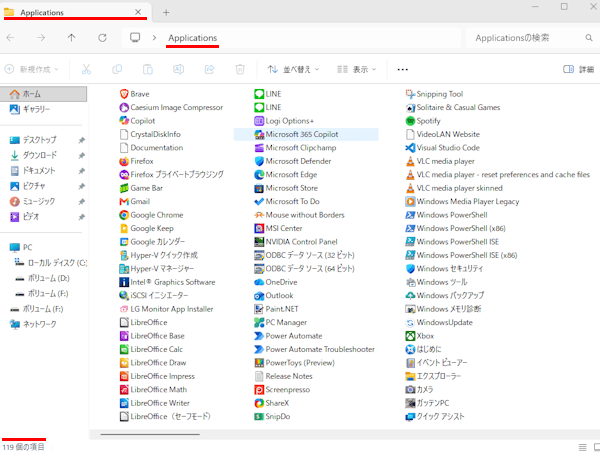Toggle the 詳細 details pane
This screenshot has width=600, height=455.
coord(579,69)
